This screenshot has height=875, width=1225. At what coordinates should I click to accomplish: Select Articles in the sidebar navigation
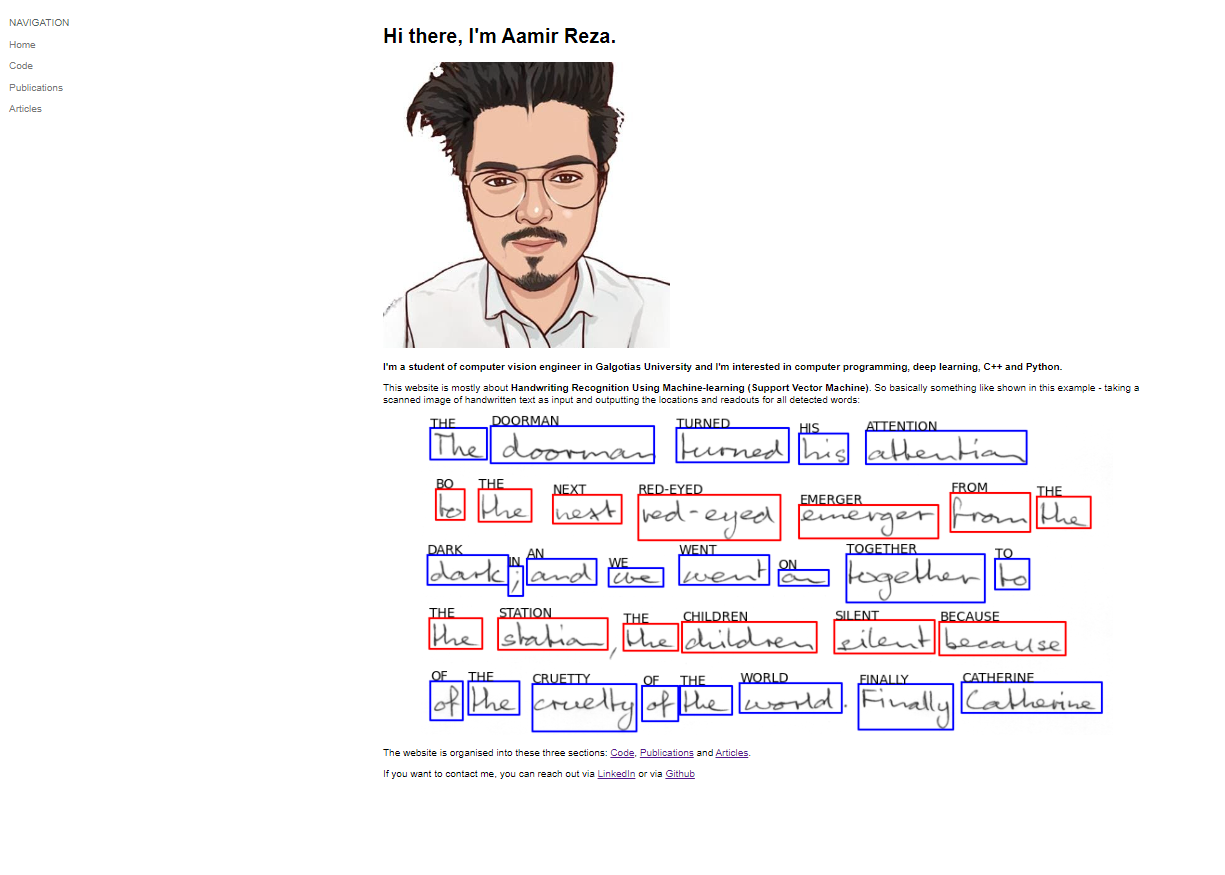[25, 109]
